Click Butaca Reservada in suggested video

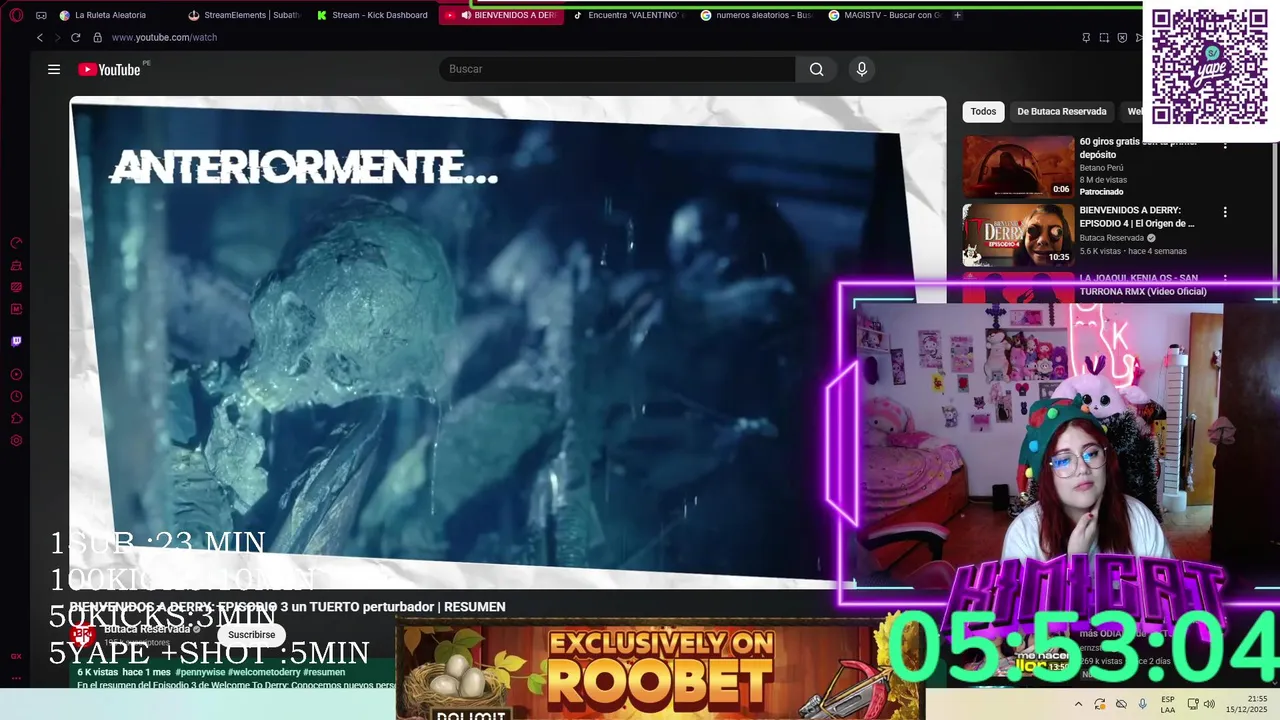tap(1111, 238)
